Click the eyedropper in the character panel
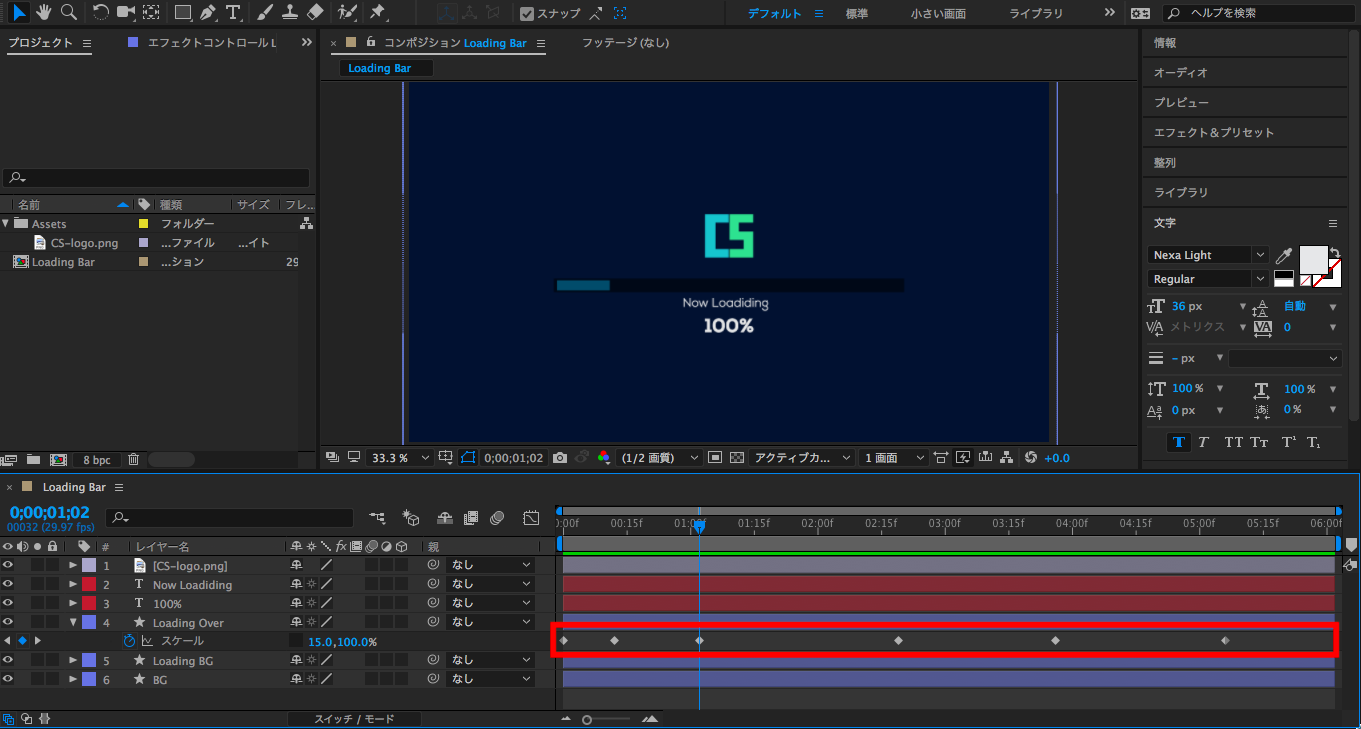Screen dimensions: 1361x729 (1284, 256)
